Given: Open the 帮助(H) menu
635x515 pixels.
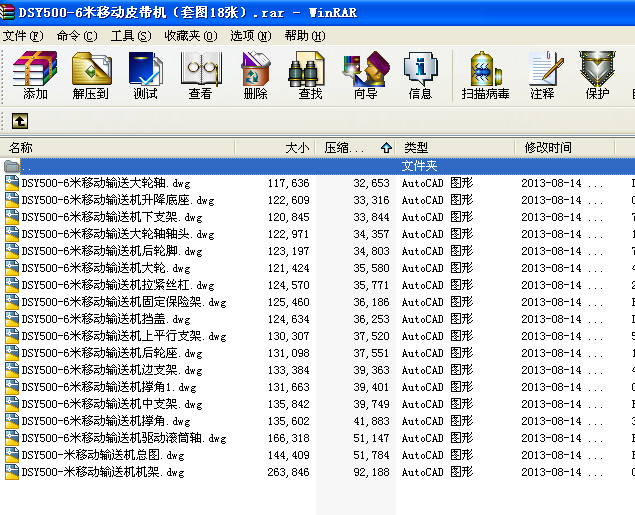Looking at the screenshot, I should 305,36.
